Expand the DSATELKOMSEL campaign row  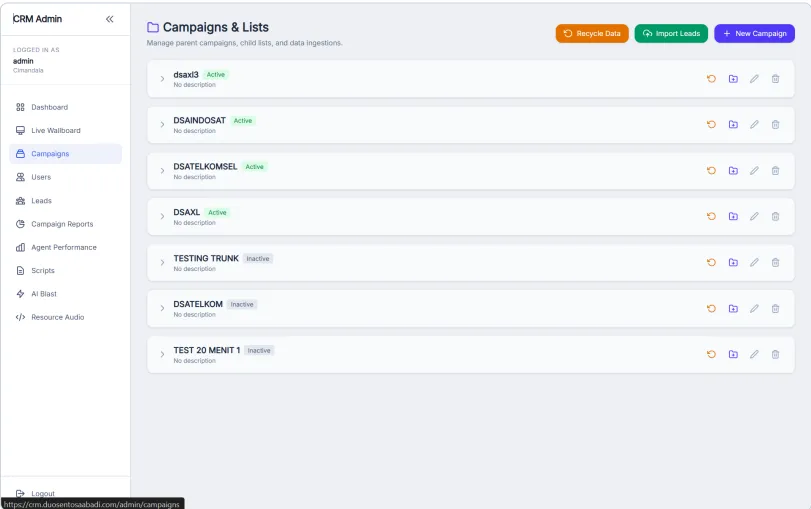162,171
